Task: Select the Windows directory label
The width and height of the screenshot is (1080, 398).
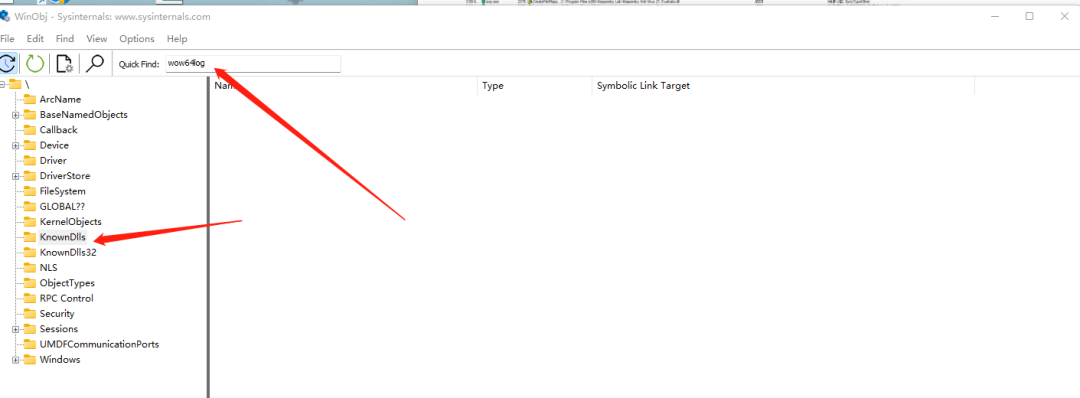Action: click(x=60, y=359)
